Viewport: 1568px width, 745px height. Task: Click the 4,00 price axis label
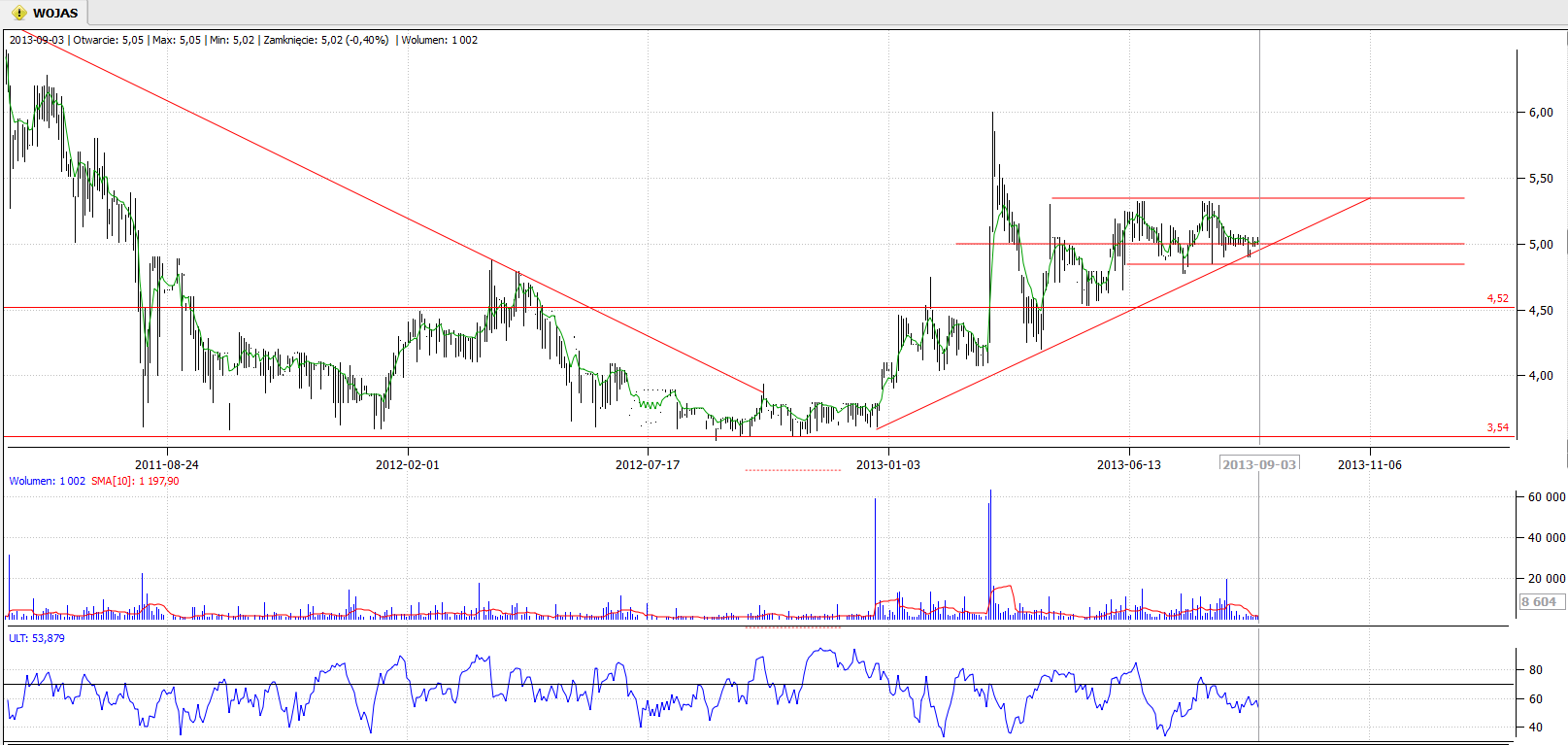tap(1541, 375)
